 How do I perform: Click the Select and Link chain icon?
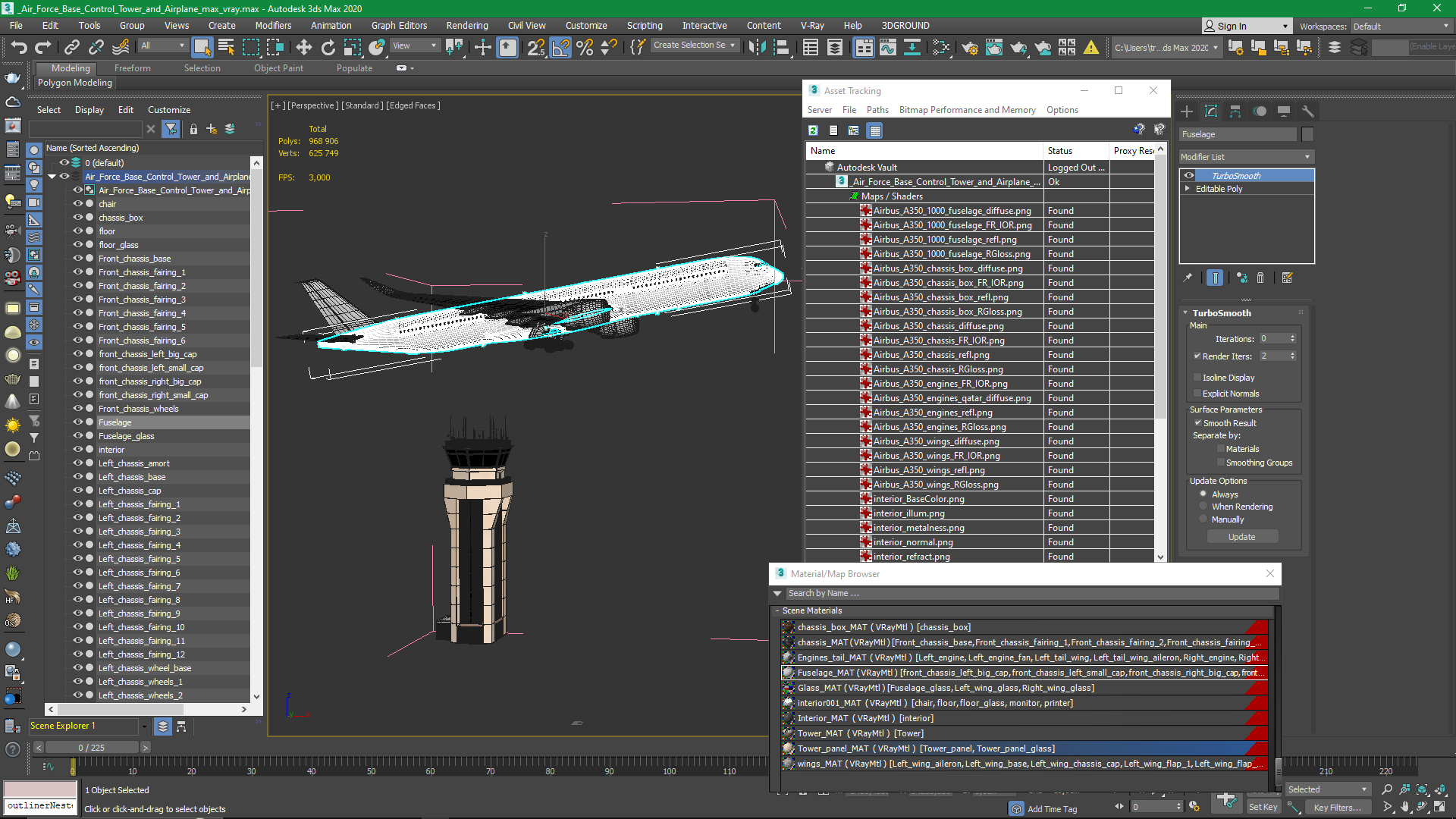72,47
